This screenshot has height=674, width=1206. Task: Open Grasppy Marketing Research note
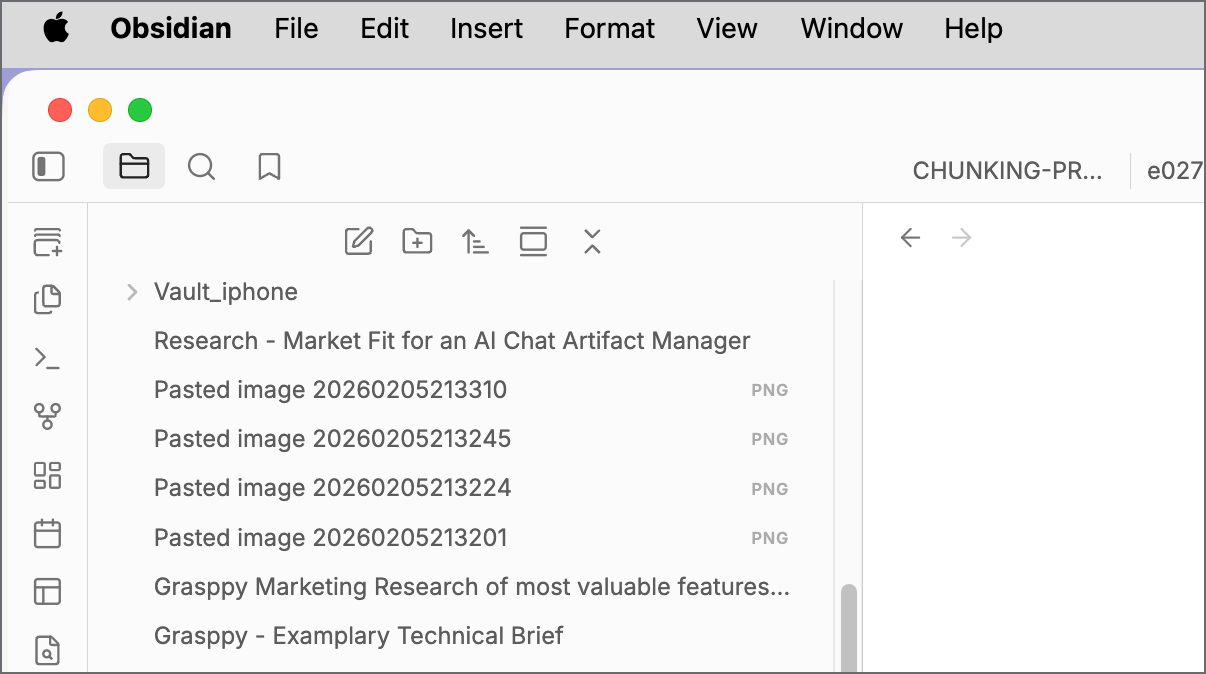470,587
